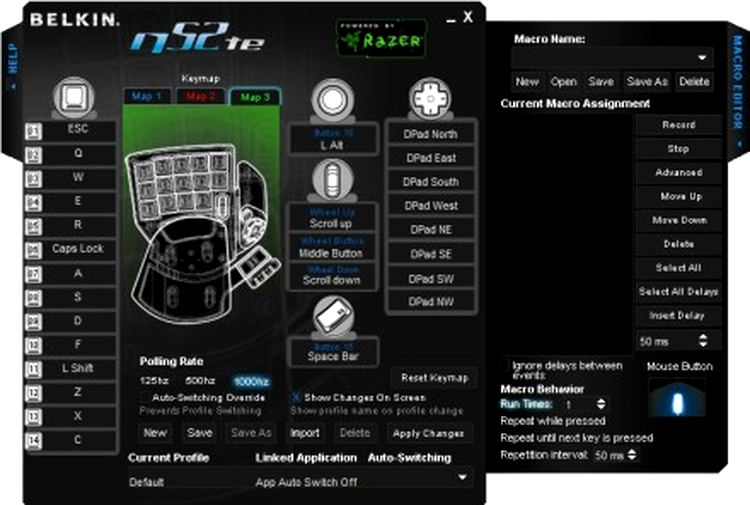The height and width of the screenshot is (505, 750).
Task: Select the Button 15 Space Bar assignment
Action: [x=333, y=352]
